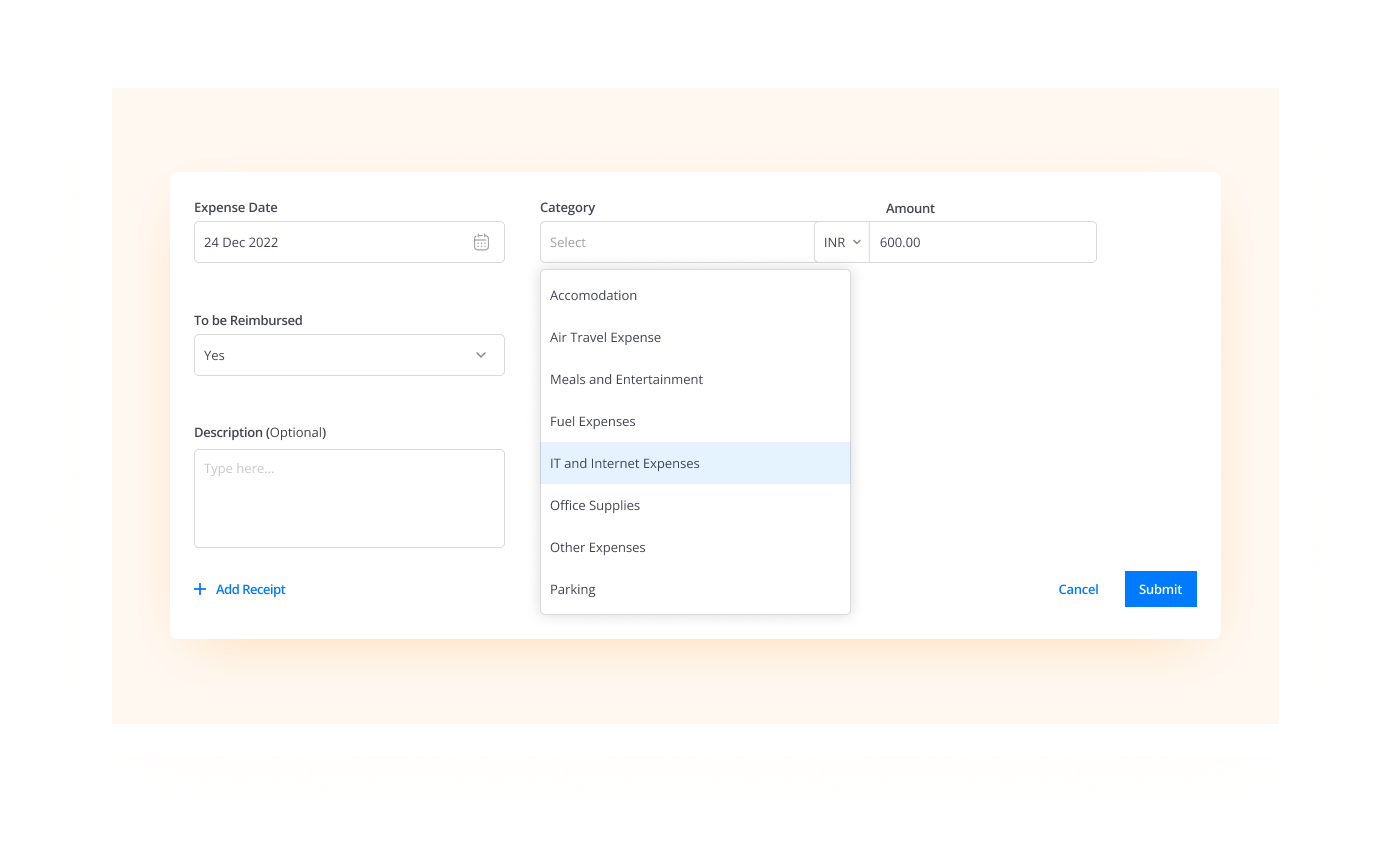Open the To be Reimbursed dropdown
Screen dimensions: 1391x860
[349, 355]
